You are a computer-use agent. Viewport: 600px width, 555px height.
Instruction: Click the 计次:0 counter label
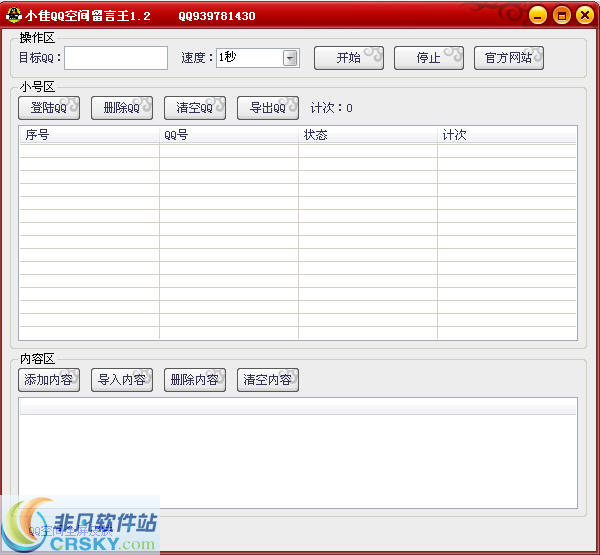[x=331, y=108]
